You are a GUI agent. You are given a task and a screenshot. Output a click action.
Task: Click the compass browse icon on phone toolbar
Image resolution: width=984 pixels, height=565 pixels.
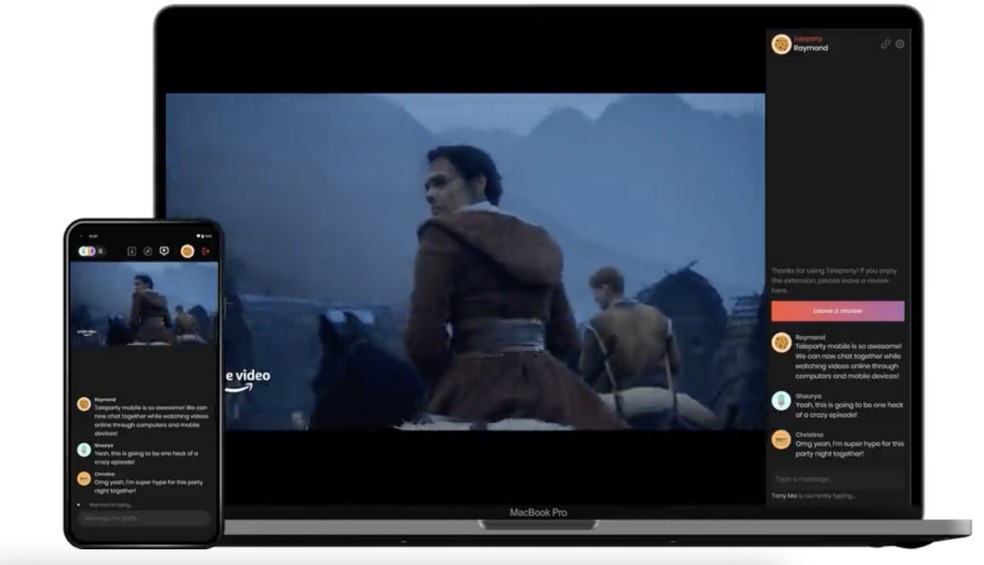(x=147, y=251)
